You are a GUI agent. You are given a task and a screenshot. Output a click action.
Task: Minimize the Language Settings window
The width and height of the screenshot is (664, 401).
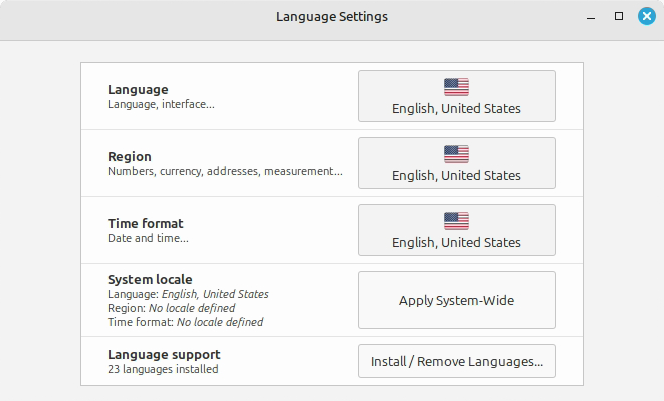point(592,16)
